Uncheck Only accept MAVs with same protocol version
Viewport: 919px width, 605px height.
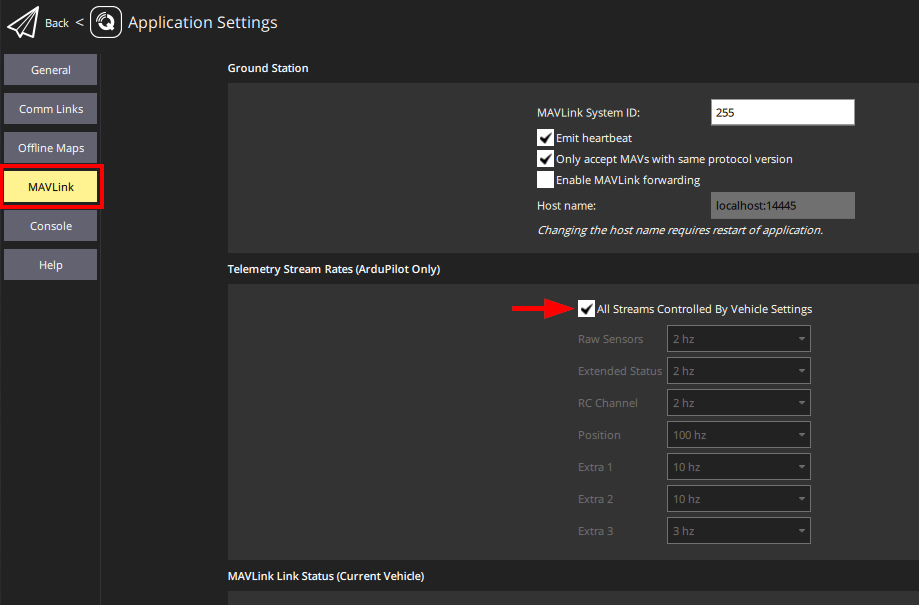(545, 158)
